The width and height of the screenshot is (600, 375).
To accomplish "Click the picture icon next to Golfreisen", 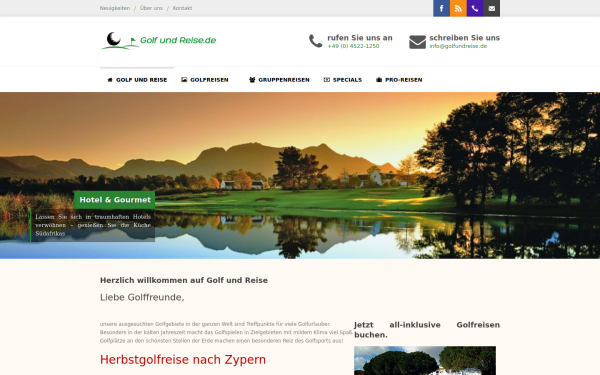I will [x=184, y=80].
